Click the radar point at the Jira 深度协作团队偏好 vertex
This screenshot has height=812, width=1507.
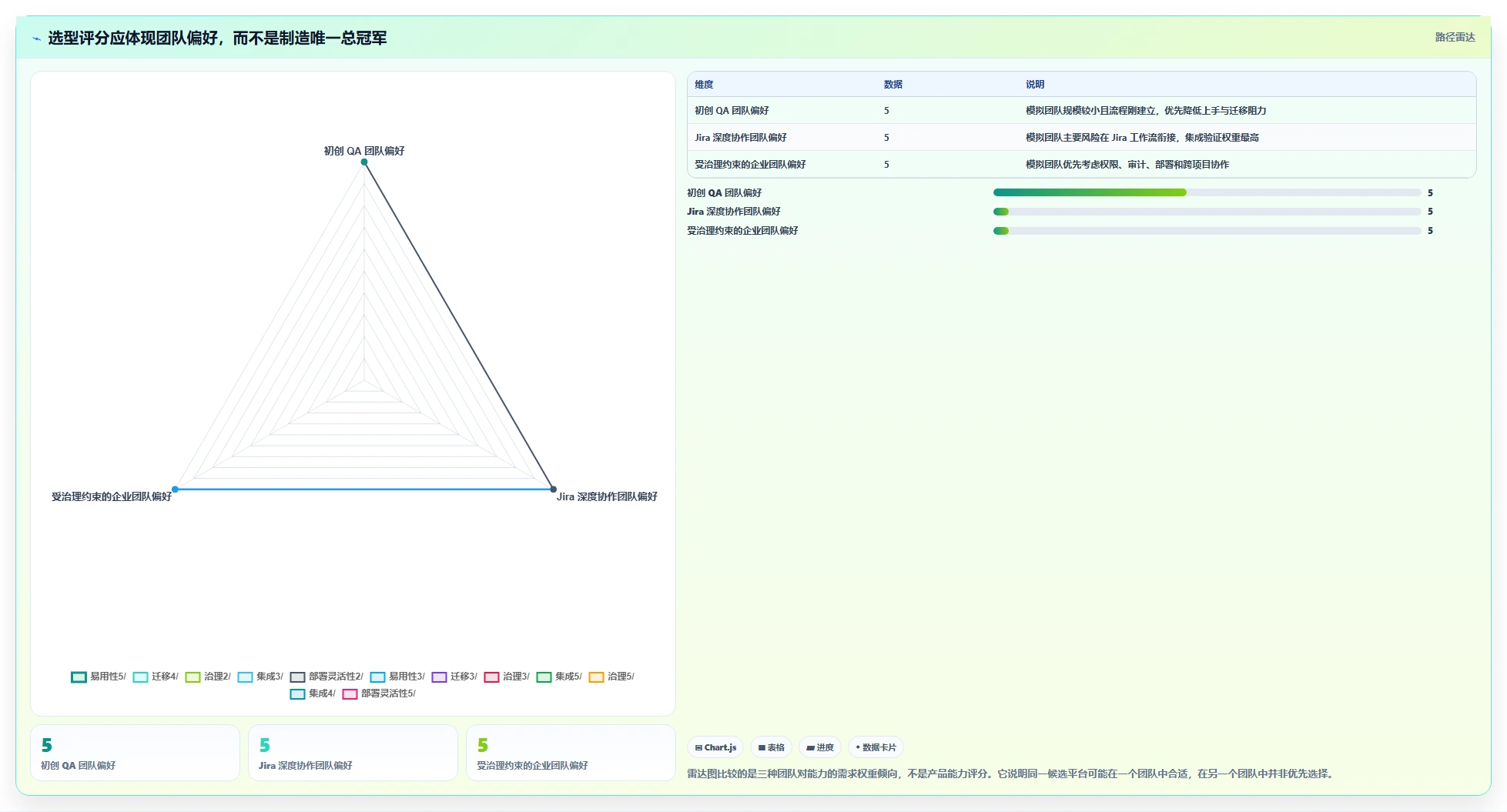tap(553, 489)
